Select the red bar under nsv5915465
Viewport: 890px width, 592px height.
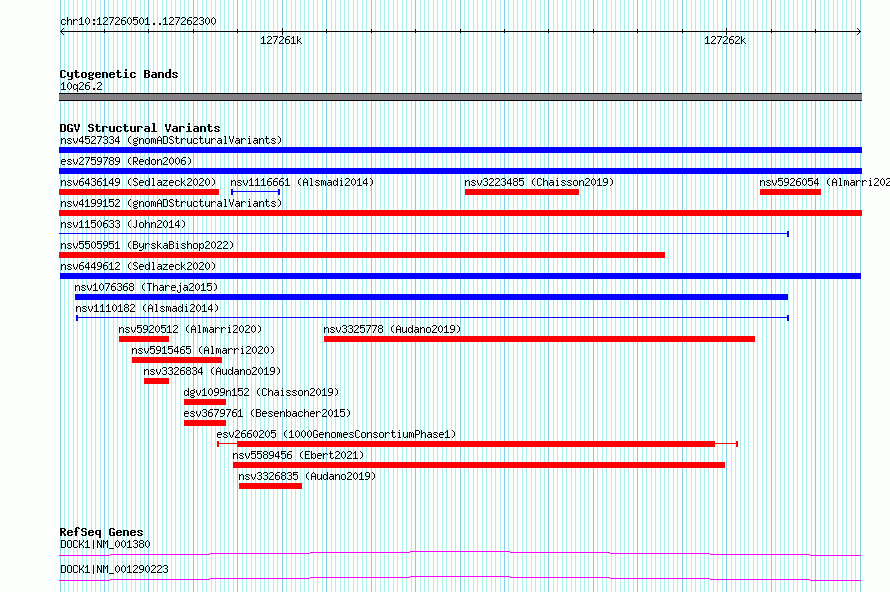pos(177,360)
